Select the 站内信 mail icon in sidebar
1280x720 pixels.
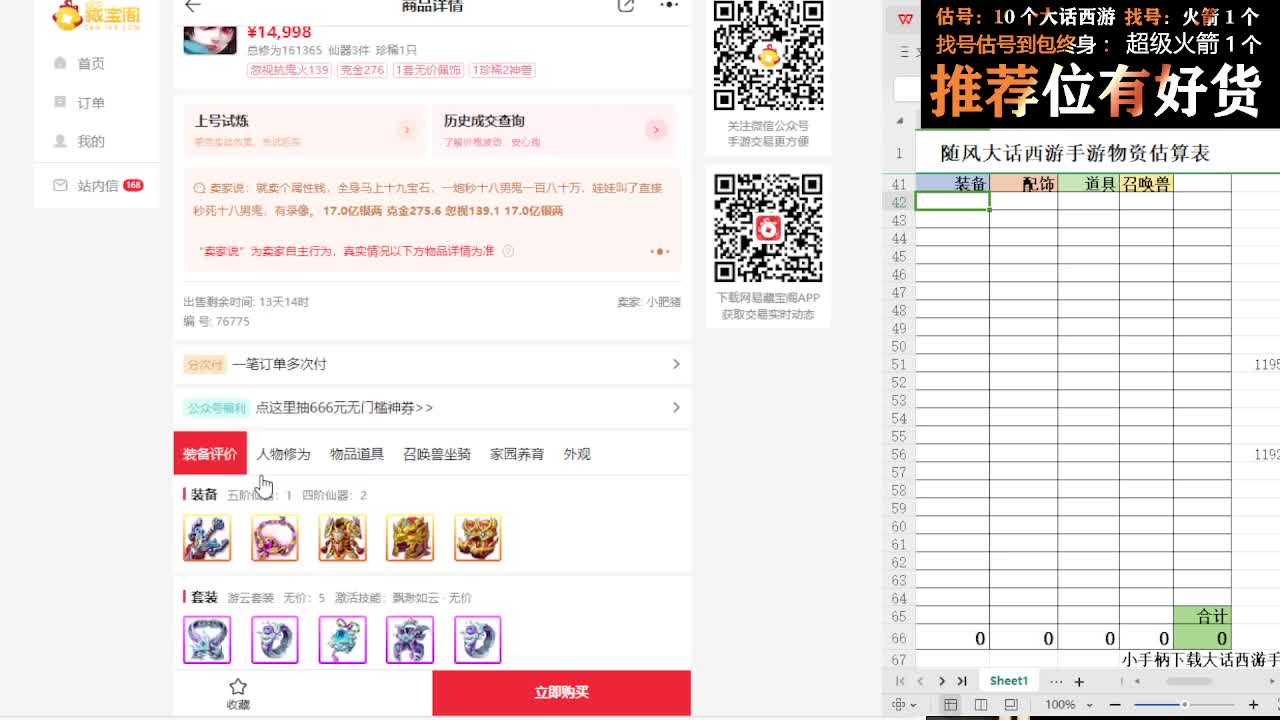[62, 184]
